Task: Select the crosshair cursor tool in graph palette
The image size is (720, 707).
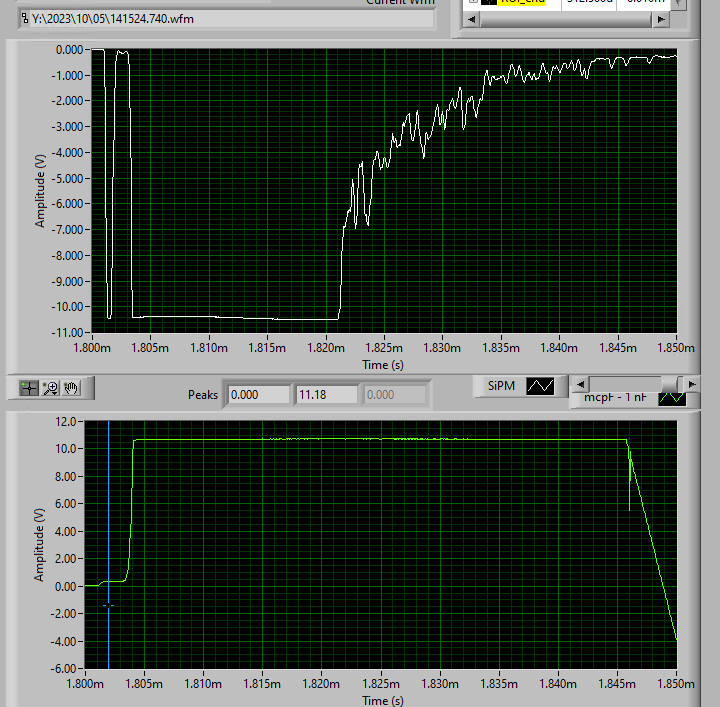Action: click(x=29, y=388)
